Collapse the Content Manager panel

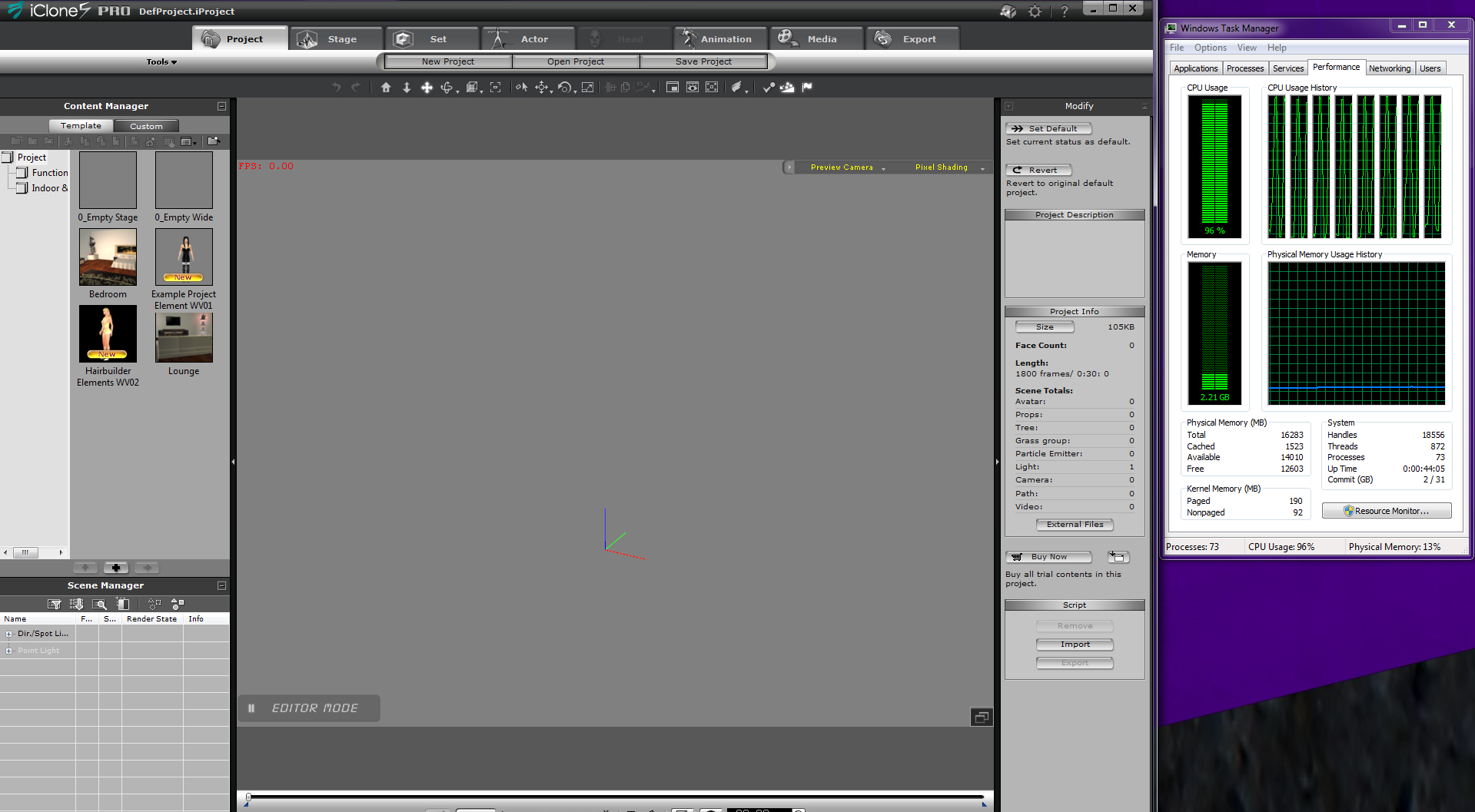pyautogui.click(x=221, y=107)
